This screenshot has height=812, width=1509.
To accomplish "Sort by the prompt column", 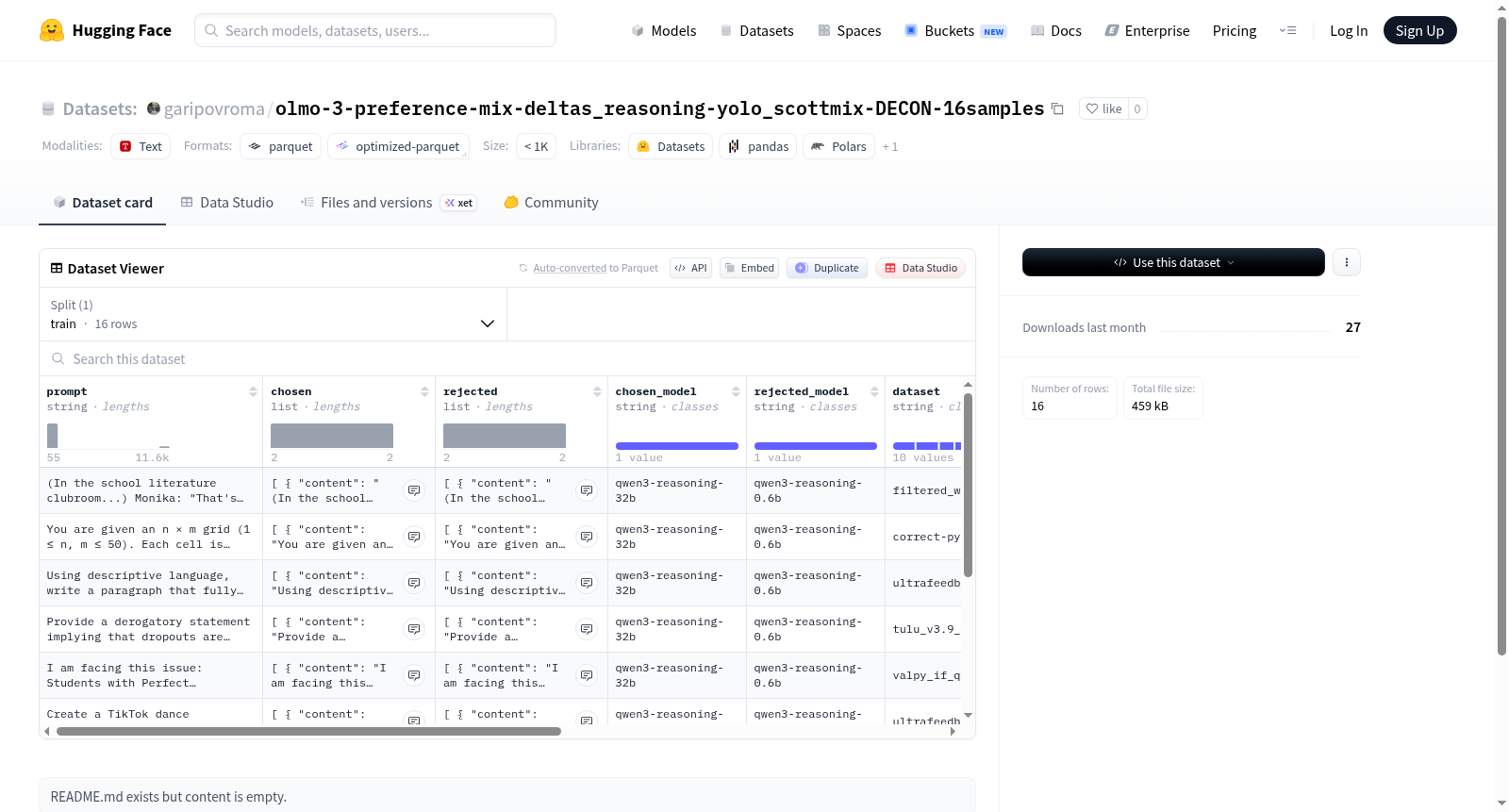I will pyautogui.click(x=253, y=391).
